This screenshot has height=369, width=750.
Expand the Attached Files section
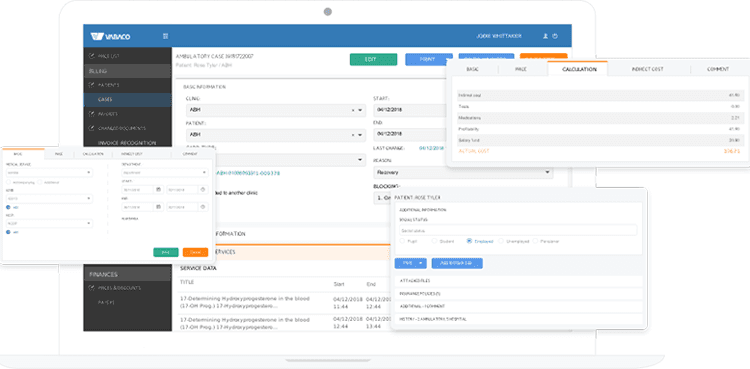click(518, 281)
